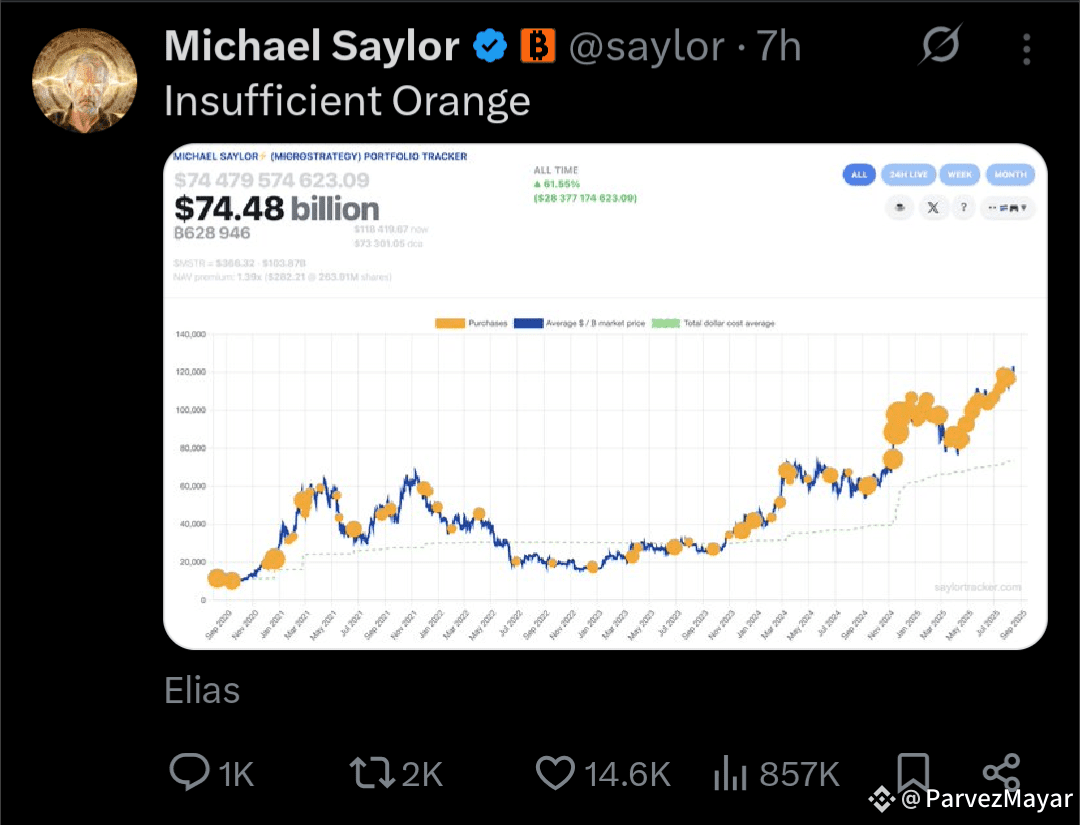Switch to the MONTH time range tab
This screenshot has width=1080, height=825.
click(x=1010, y=174)
